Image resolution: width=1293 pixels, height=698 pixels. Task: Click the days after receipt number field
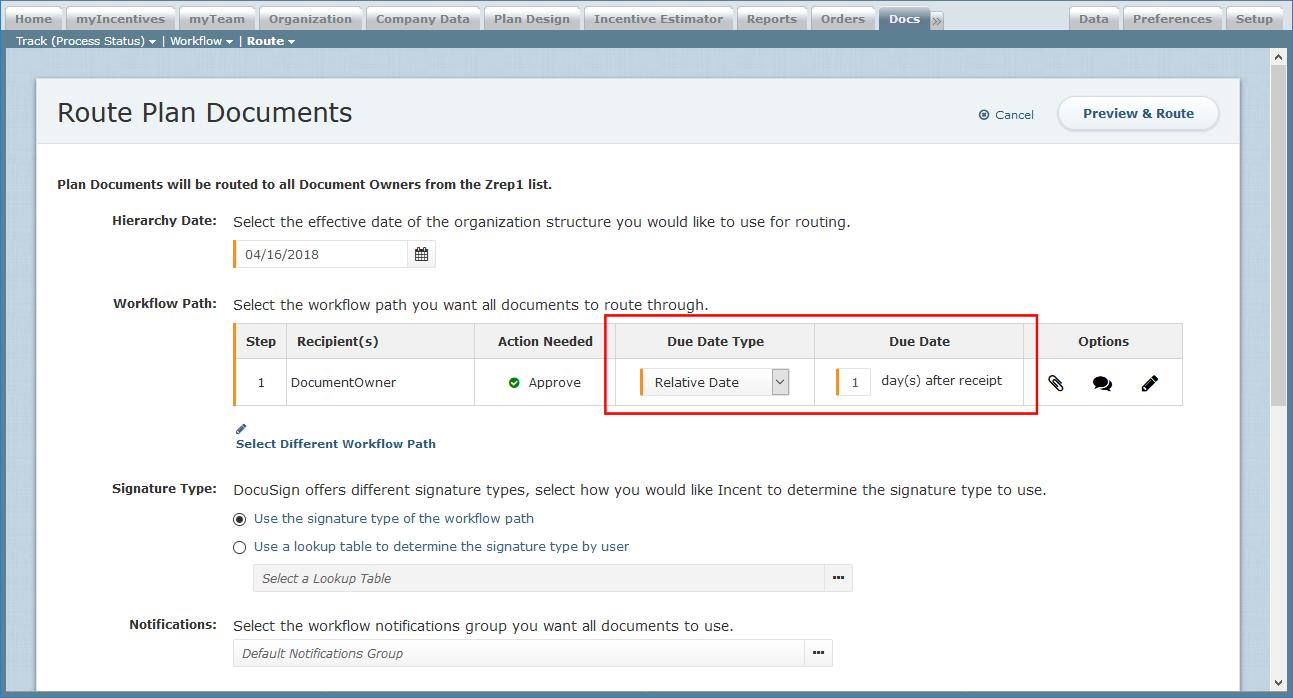click(x=854, y=382)
